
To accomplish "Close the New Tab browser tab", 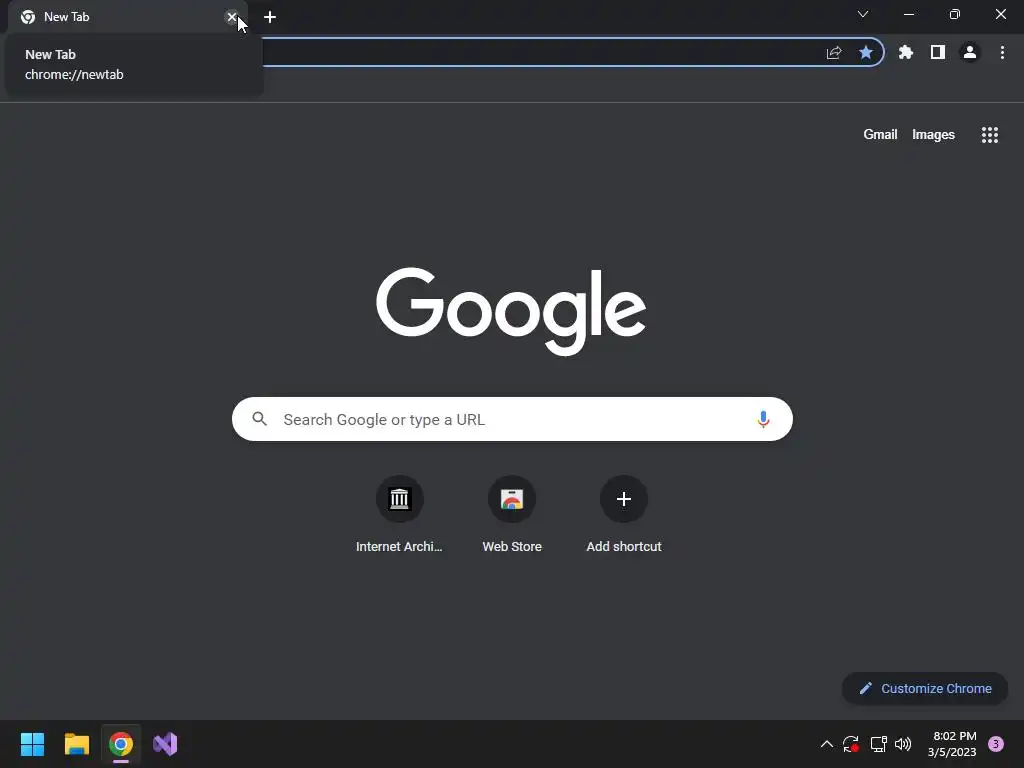I will 231,17.
